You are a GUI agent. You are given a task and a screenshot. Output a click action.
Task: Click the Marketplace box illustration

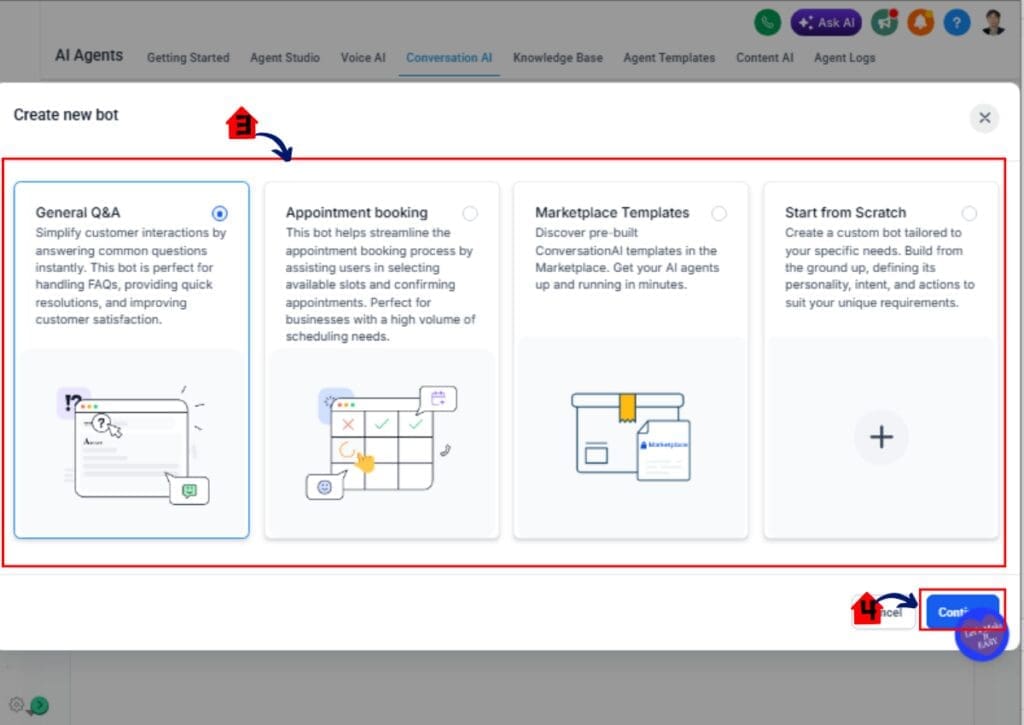tap(630, 436)
